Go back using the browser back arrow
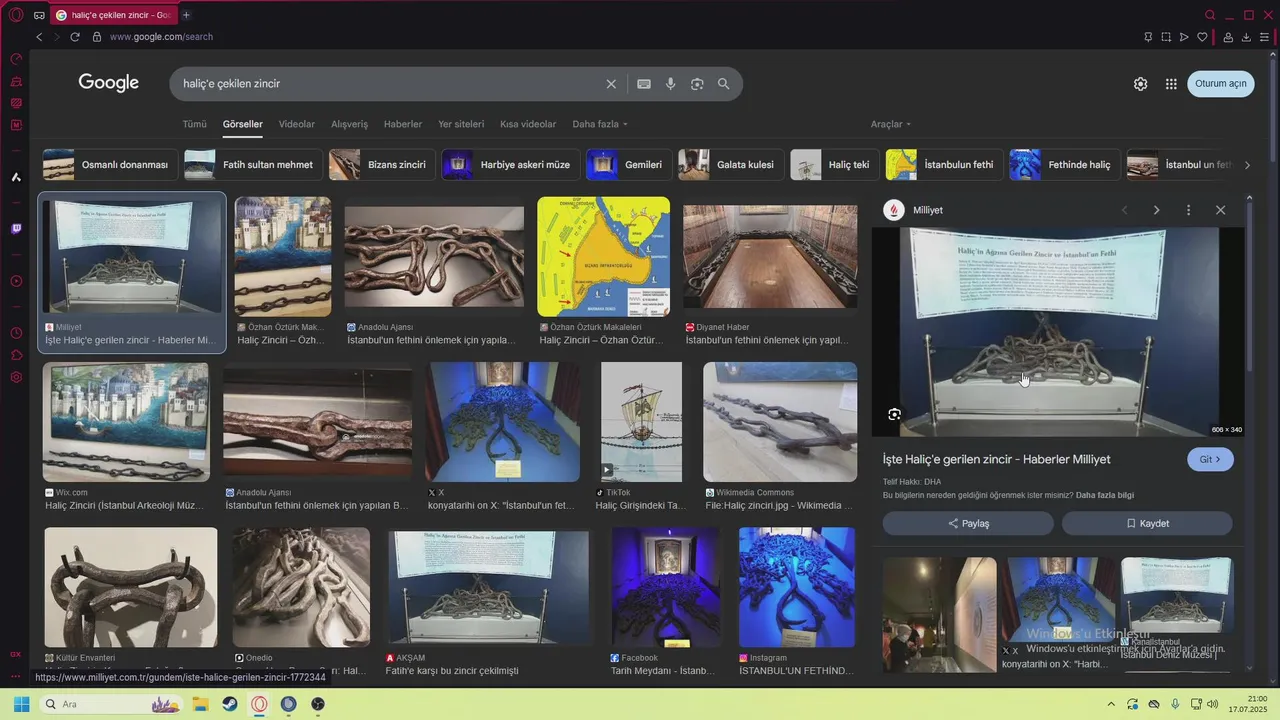This screenshot has height=720, width=1280. click(x=39, y=37)
